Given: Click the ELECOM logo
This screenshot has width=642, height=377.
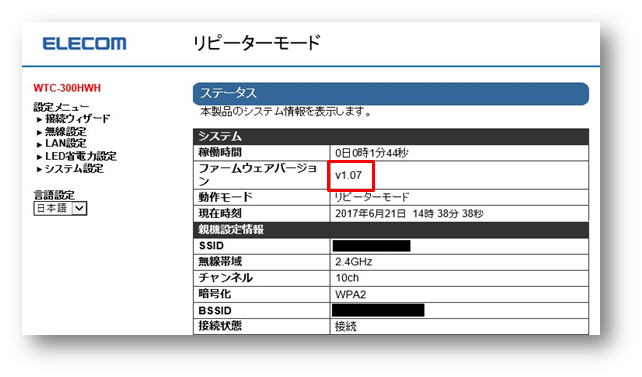Looking at the screenshot, I should point(84,44).
